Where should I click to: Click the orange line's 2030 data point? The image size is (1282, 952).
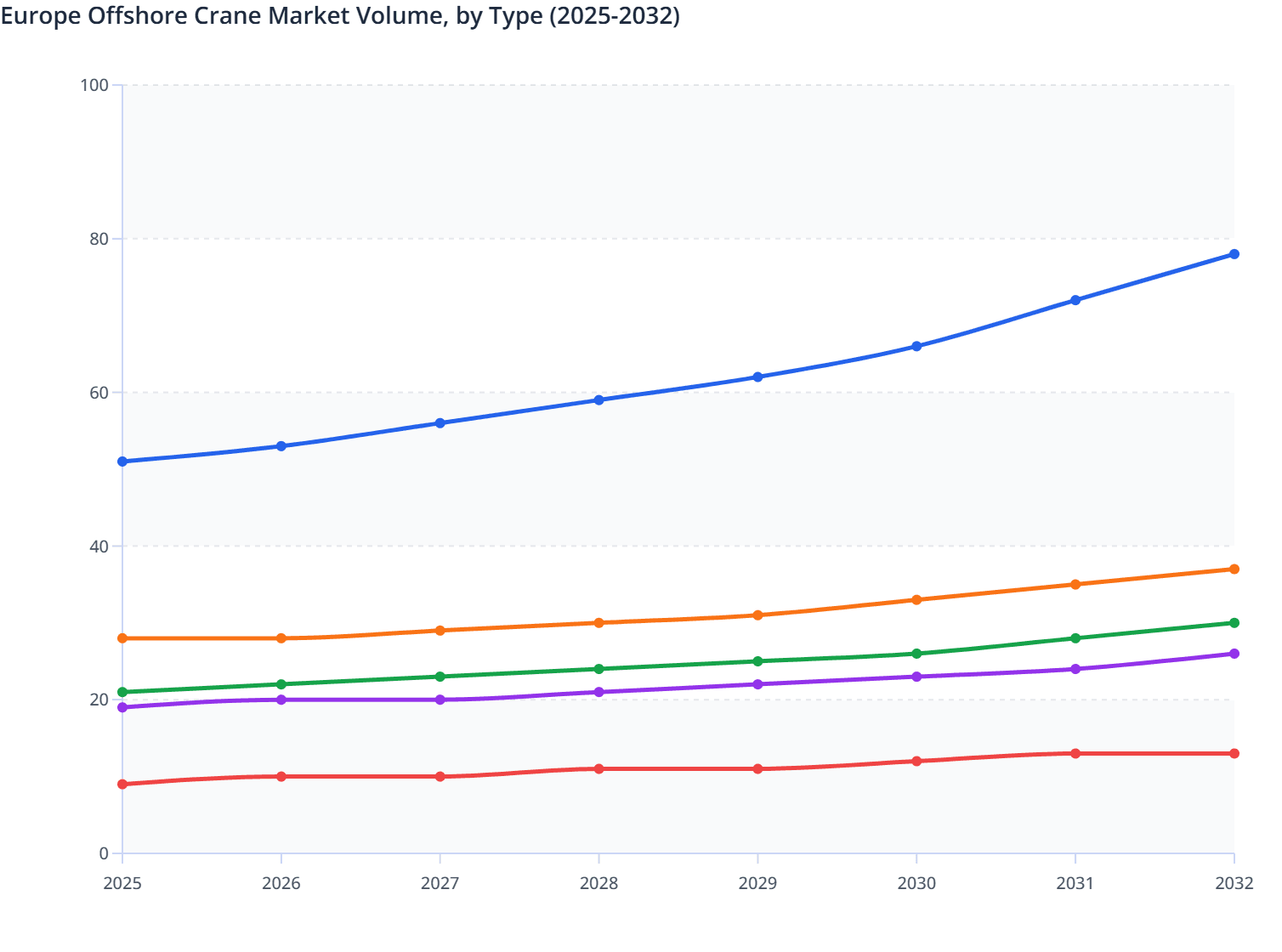click(916, 600)
